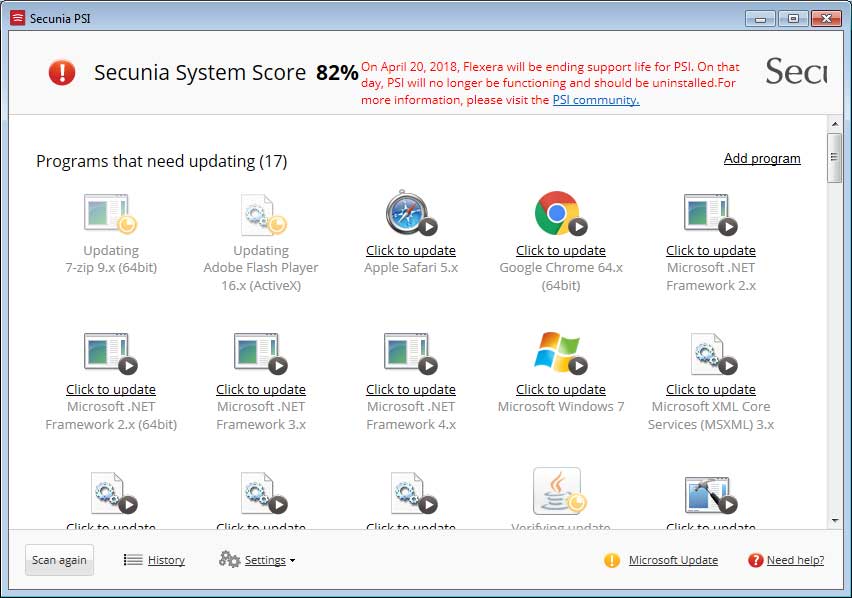Click to update Microsoft .NET Framework 2.x
Screen dimensions: 852x598
click(711, 250)
